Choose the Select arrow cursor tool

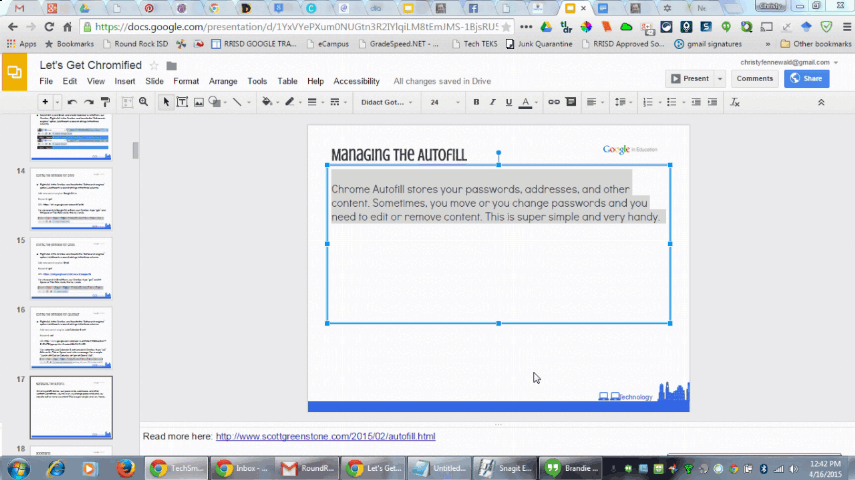pyautogui.click(x=166, y=102)
